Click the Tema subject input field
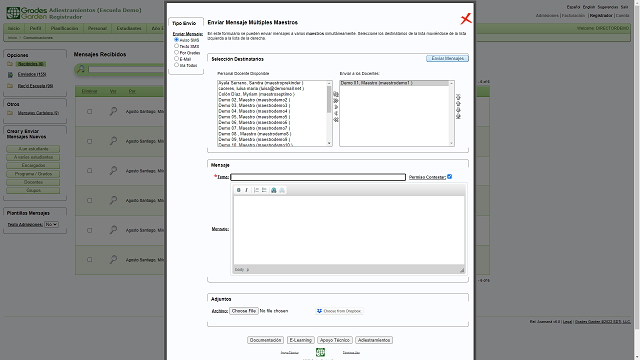Screen dimensions: 640x360 tap(318, 177)
